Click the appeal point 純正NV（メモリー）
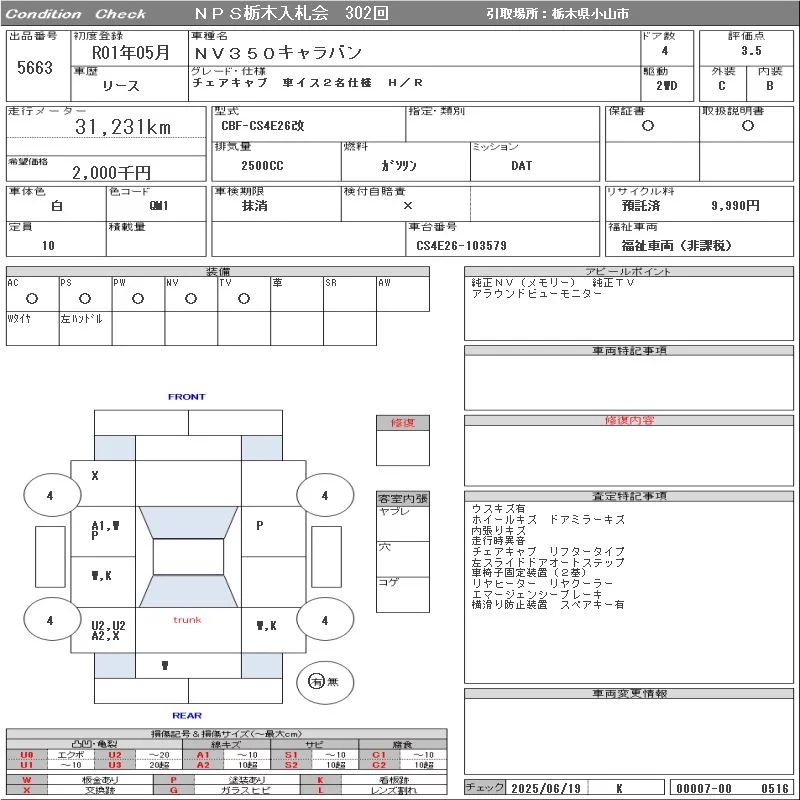800x800 pixels. (523, 283)
